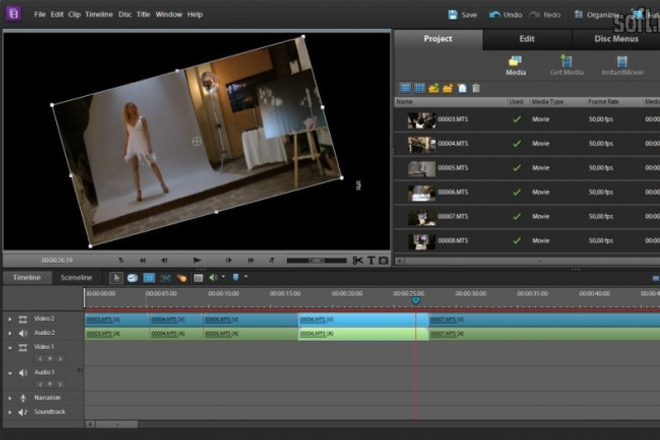Image resolution: width=660 pixels, height=440 pixels.
Task: Split clip with the scissors icon
Action: pos(357,261)
